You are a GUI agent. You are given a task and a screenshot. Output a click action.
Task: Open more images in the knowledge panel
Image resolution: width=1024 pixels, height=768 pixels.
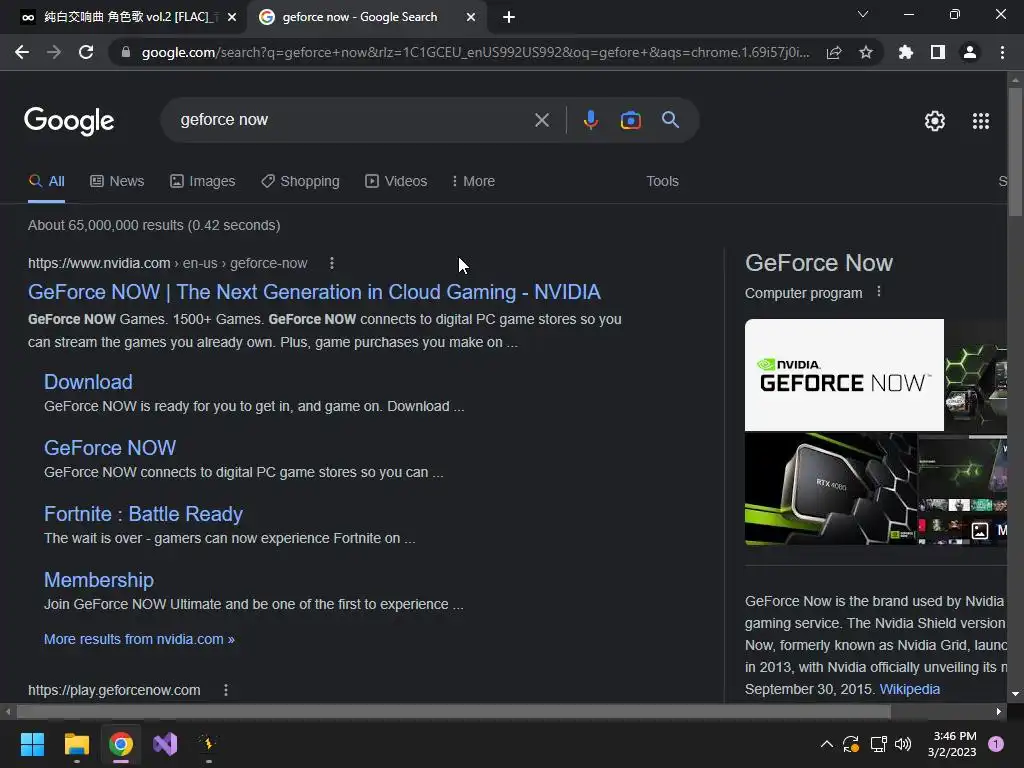pos(987,530)
